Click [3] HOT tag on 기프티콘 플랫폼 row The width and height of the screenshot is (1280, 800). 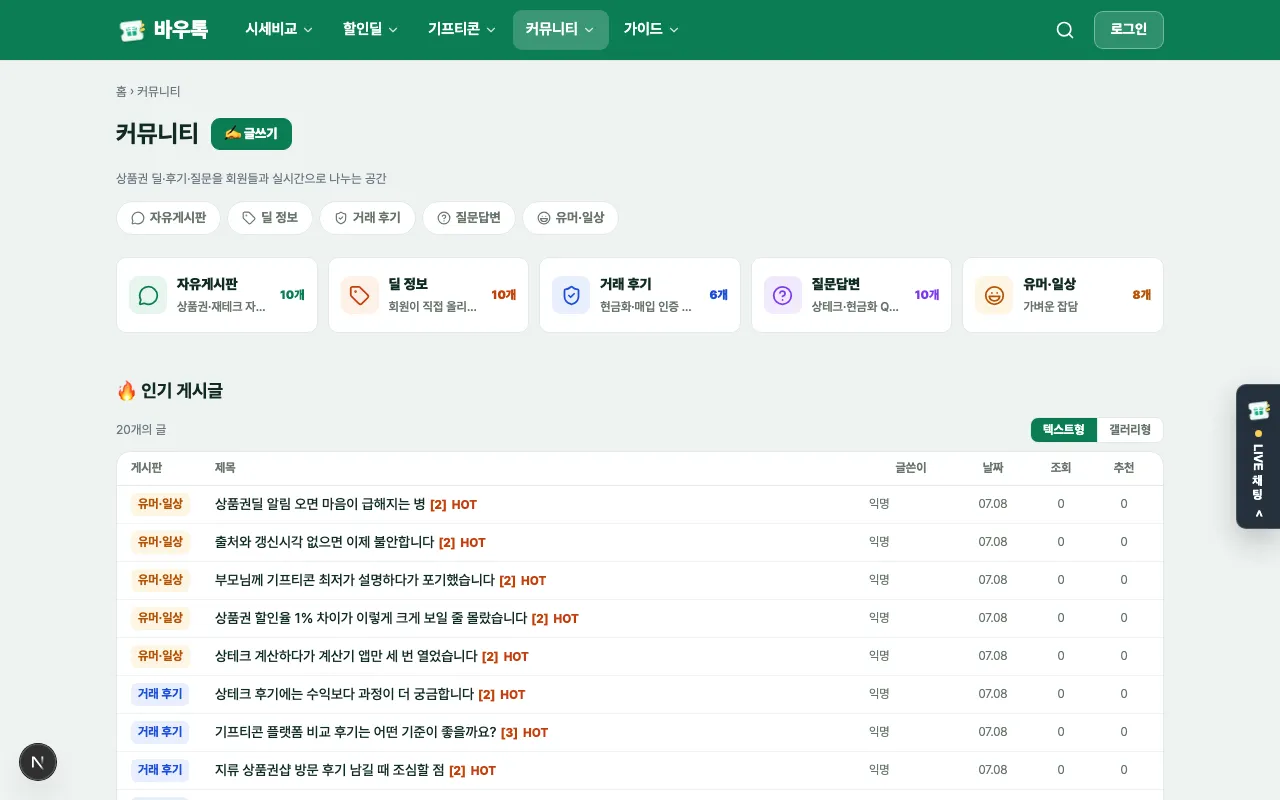coord(524,733)
